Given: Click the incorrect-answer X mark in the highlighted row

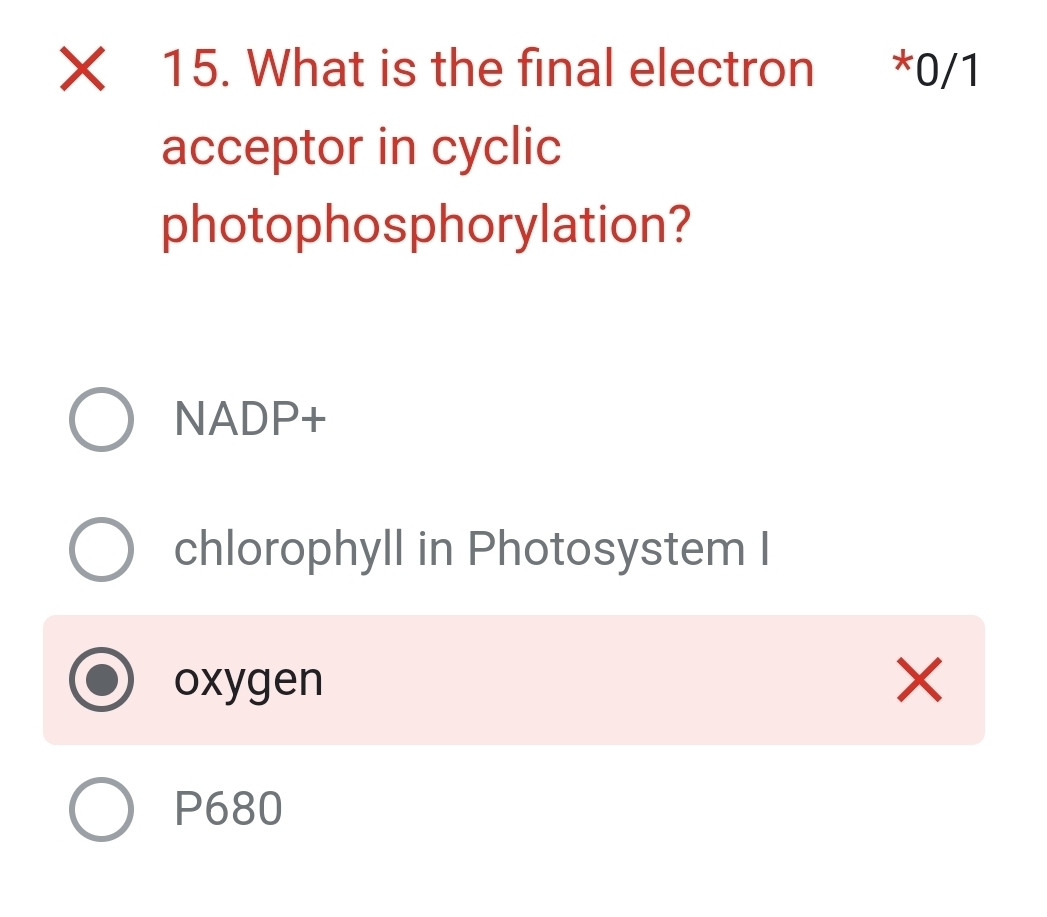Looking at the screenshot, I should coord(918,681).
